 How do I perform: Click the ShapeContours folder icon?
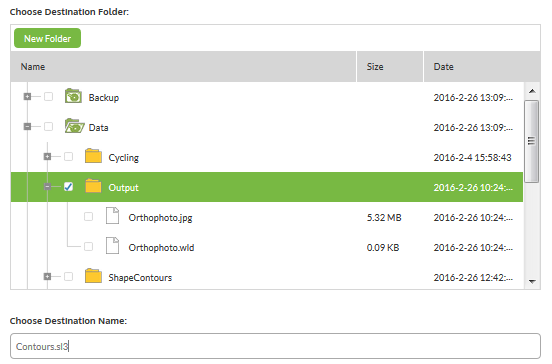pos(93,276)
